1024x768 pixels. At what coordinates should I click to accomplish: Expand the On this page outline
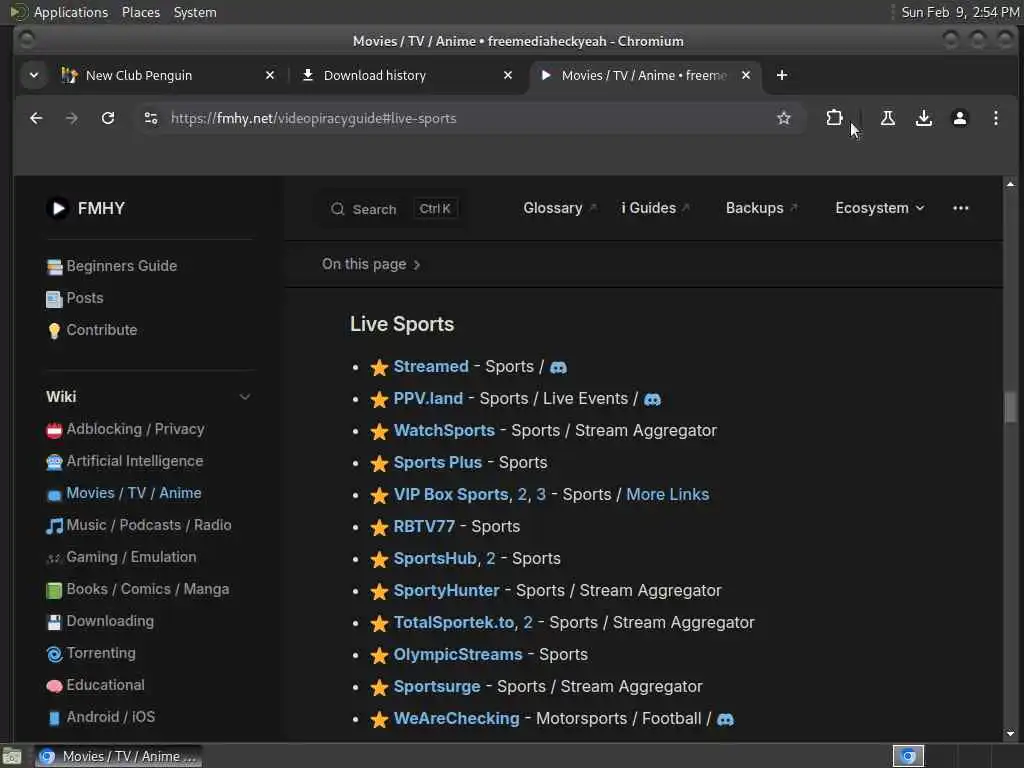[x=371, y=264]
